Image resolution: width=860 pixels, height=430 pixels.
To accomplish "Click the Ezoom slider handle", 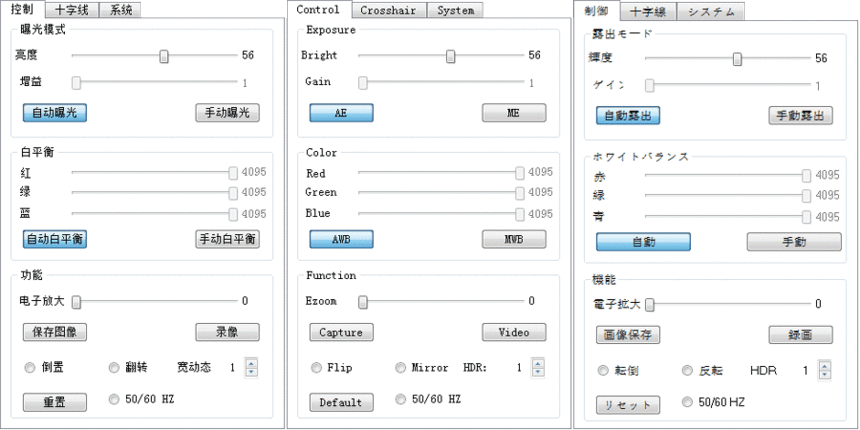I will 363,302.
